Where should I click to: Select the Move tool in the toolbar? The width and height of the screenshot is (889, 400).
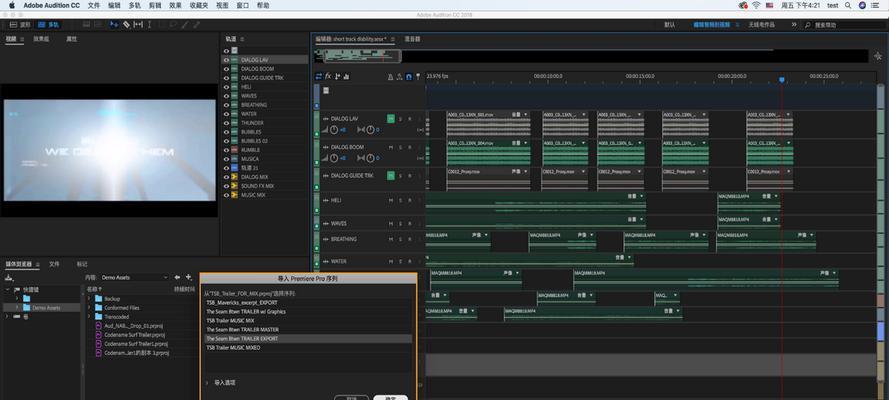(114, 25)
